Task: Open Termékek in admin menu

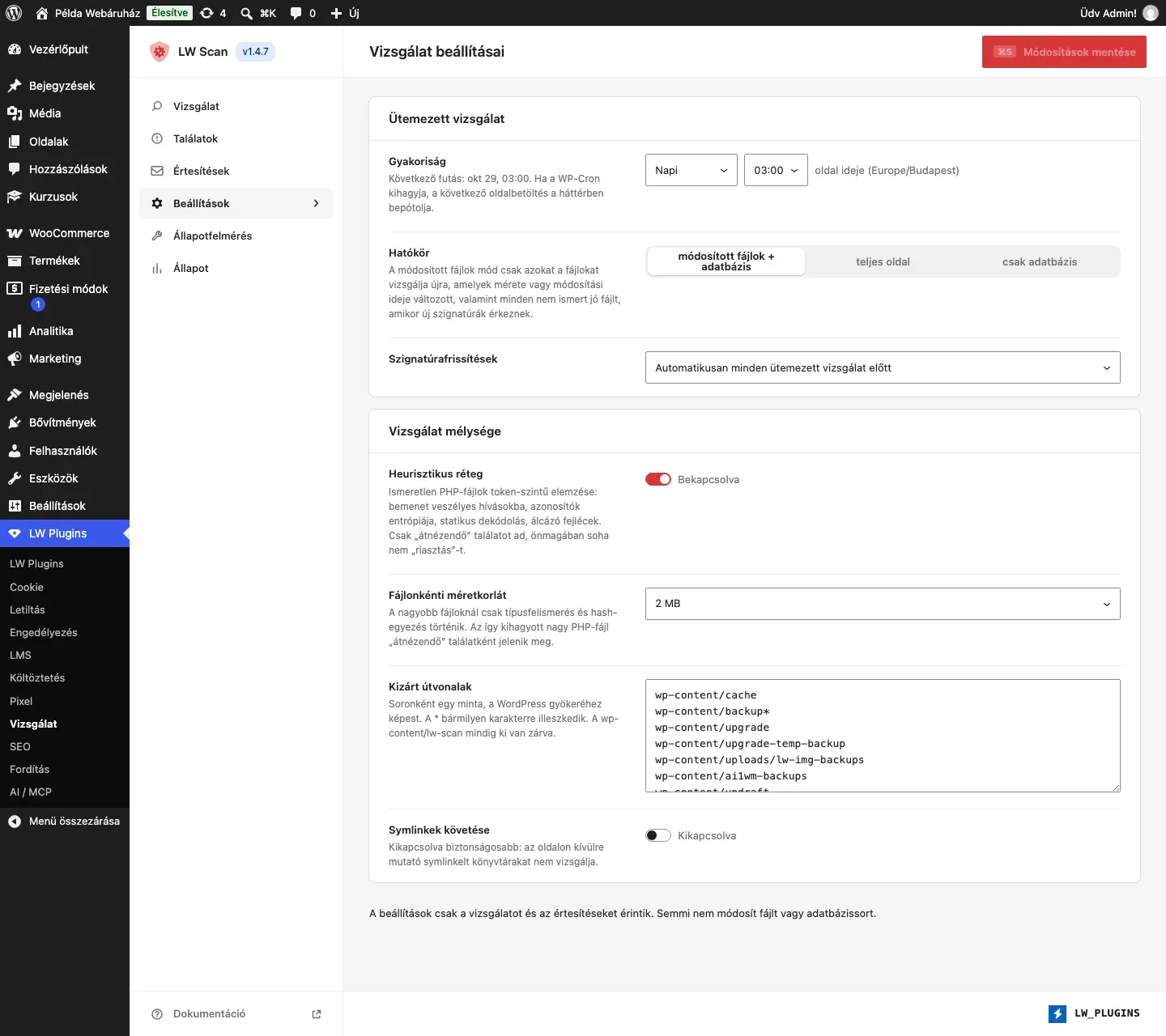Action: coord(65,261)
